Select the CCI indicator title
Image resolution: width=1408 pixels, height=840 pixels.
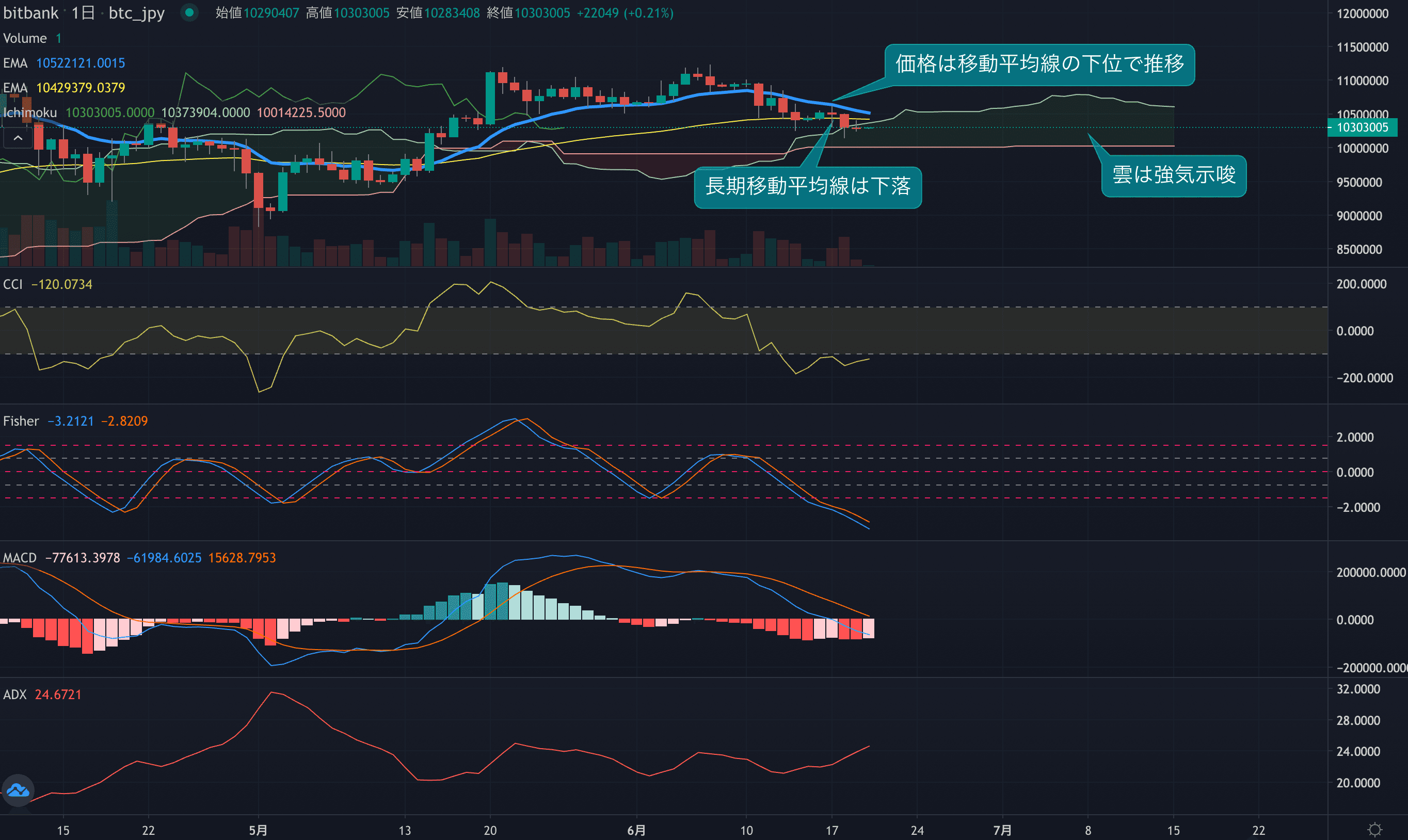tap(12, 284)
